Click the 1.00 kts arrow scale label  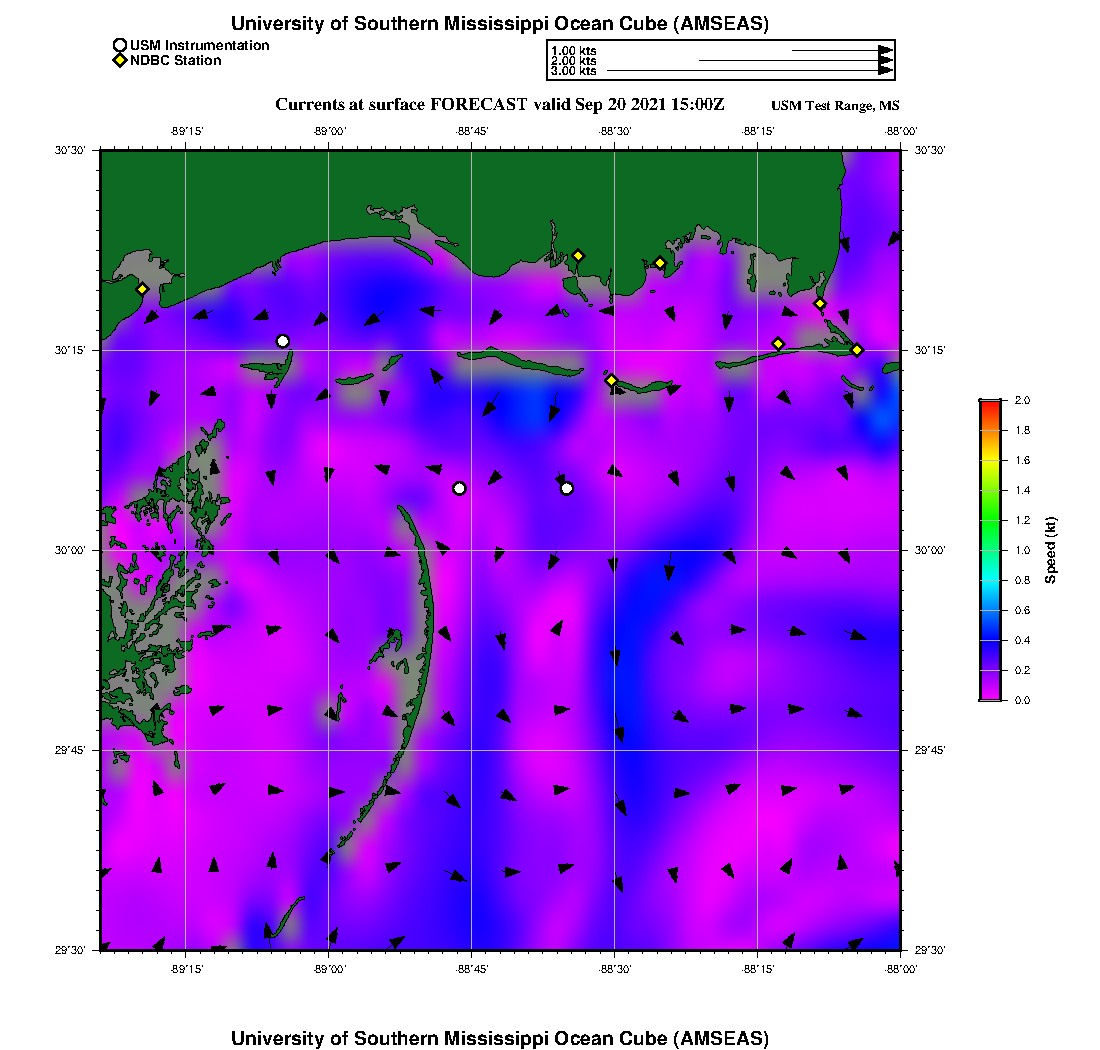(573, 50)
